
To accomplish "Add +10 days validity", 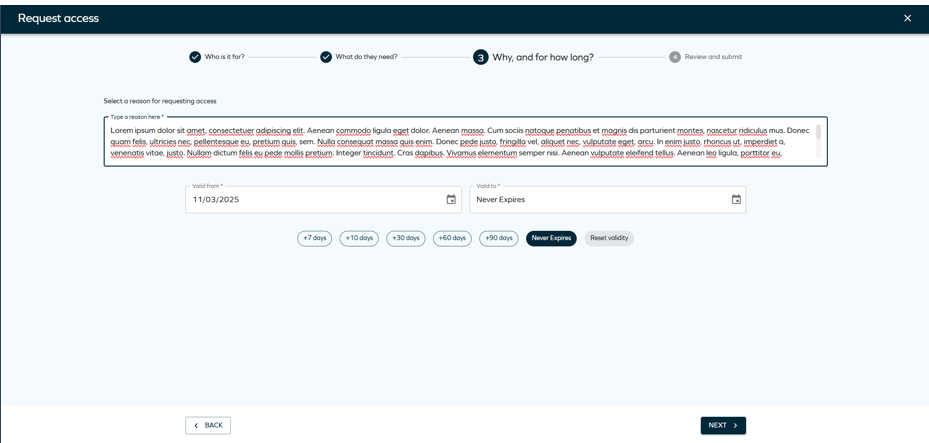I will (359, 238).
